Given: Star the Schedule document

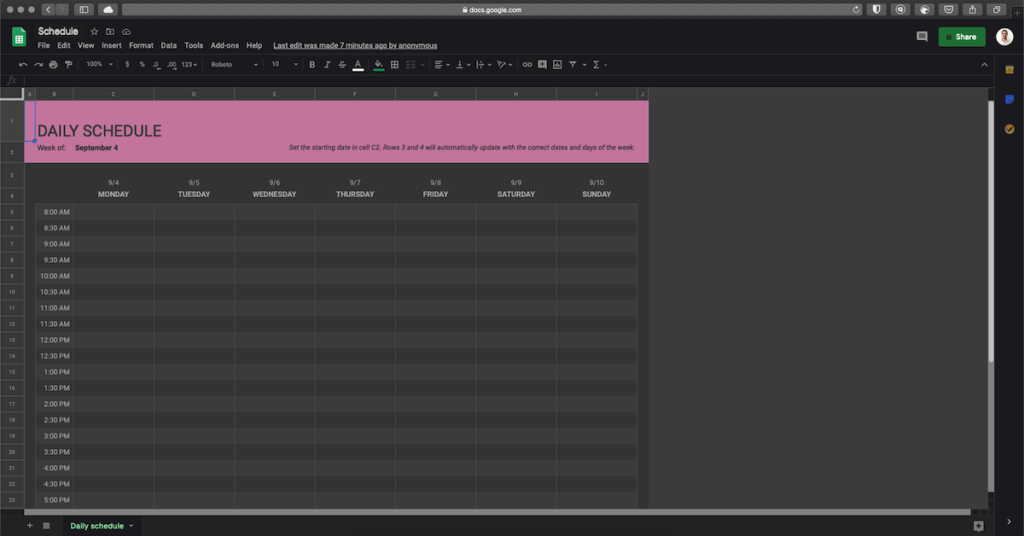Looking at the screenshot, I should [x=94, y=31].
